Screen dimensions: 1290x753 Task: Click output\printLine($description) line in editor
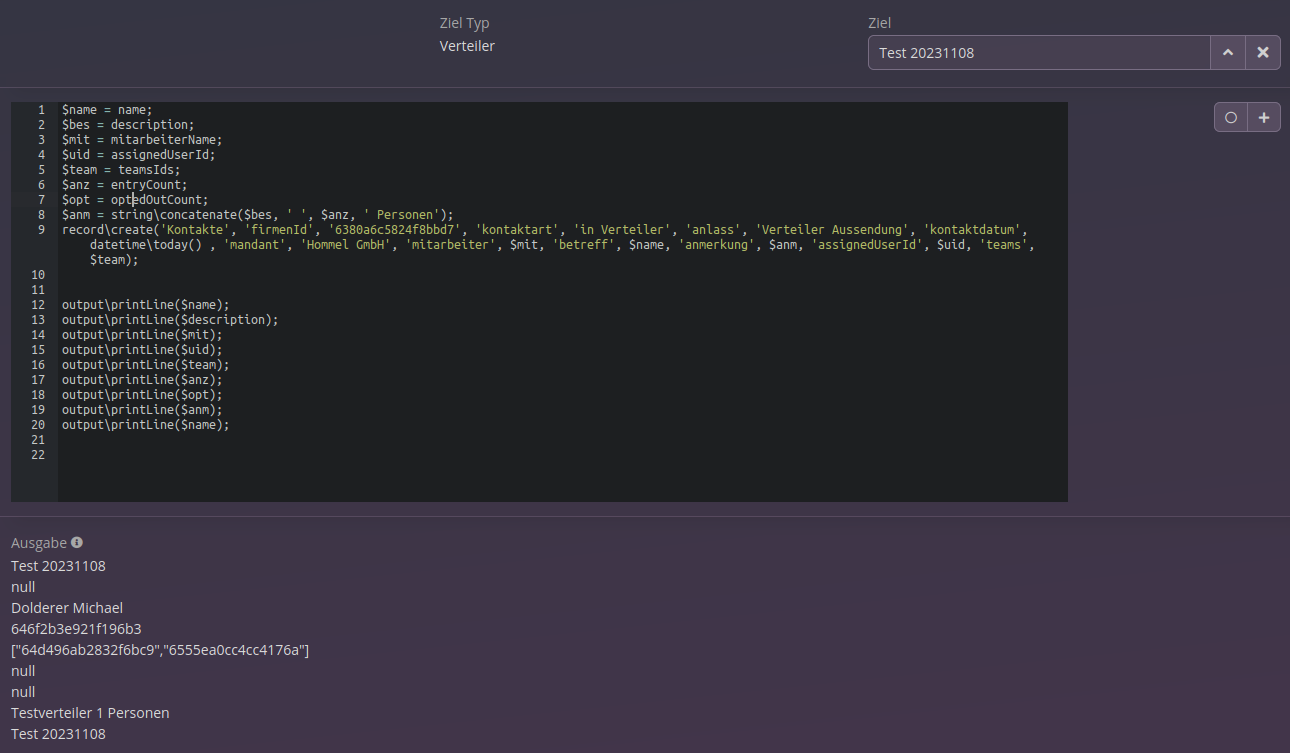pos(170,320)
